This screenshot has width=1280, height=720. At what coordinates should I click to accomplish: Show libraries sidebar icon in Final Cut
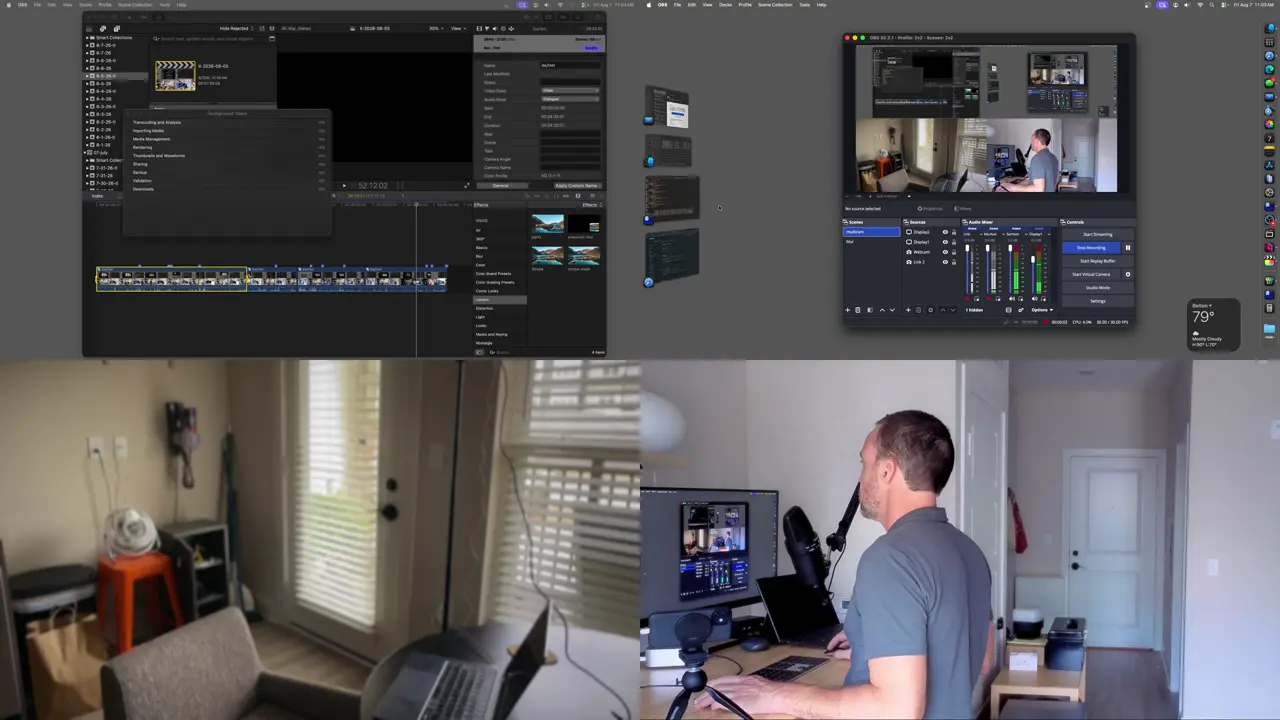[x=89, y=28]
